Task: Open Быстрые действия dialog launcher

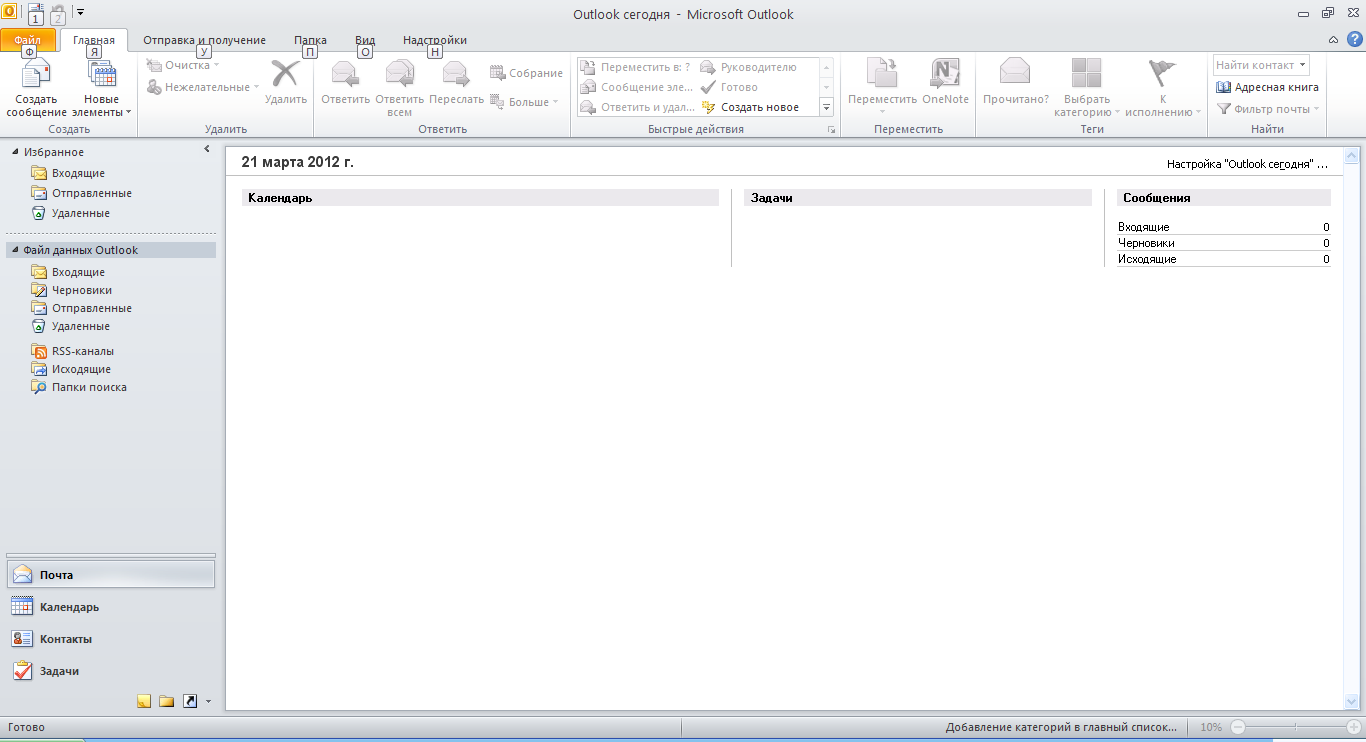Action: 831,130
